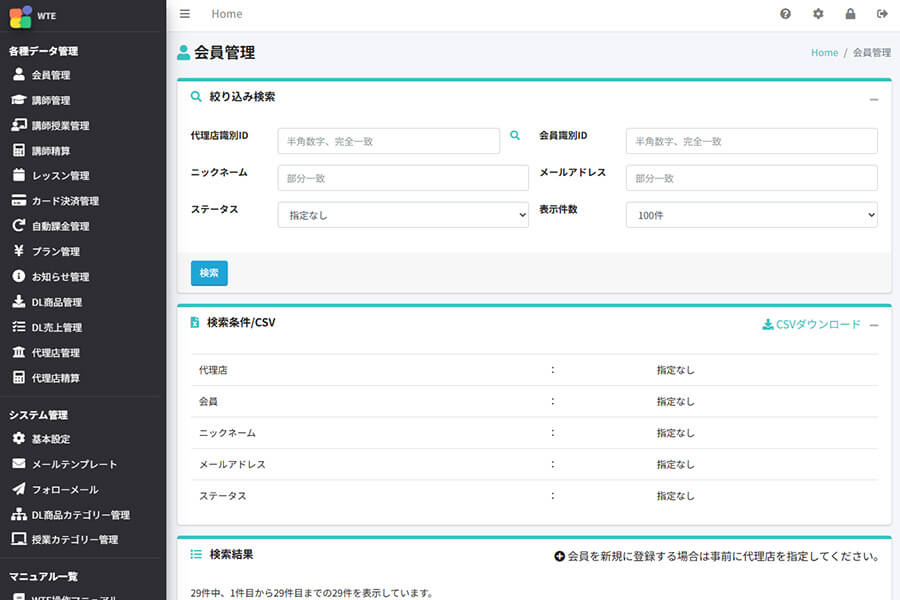This screenshot has height=600, width=900.
Task: Open 基本設定 in the system menu
Action: point(48,439)
